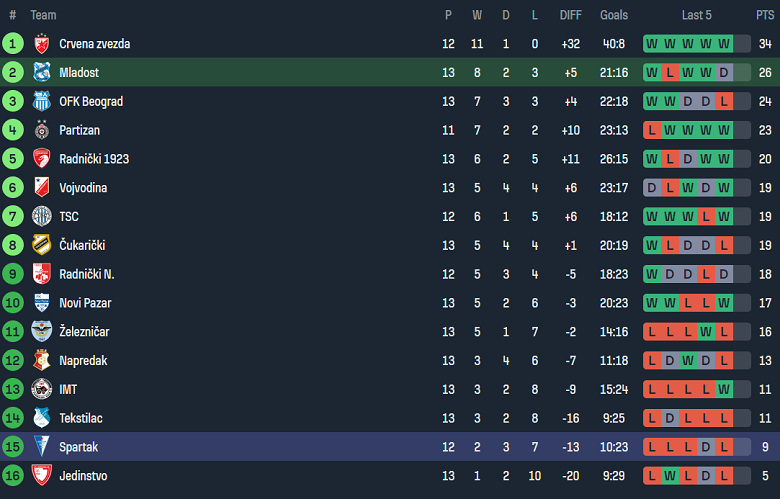
Task: Sort table by PTS column header
Action: point(764,15)
